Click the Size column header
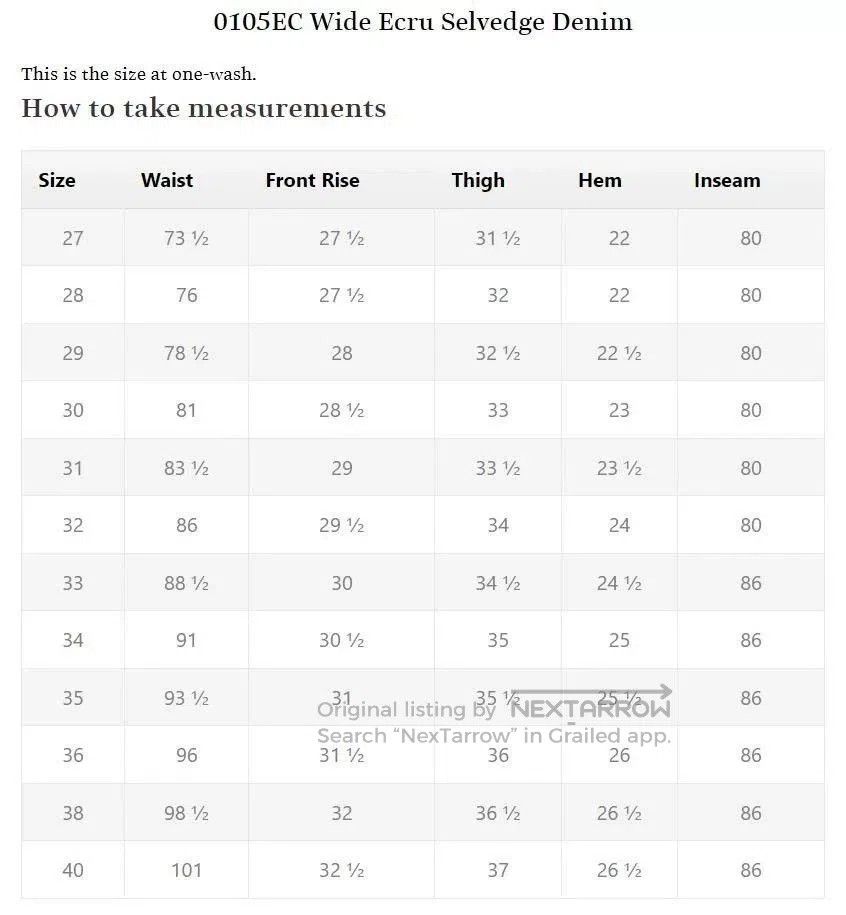This screenshot has height=915, width=846. pos(57,180)
